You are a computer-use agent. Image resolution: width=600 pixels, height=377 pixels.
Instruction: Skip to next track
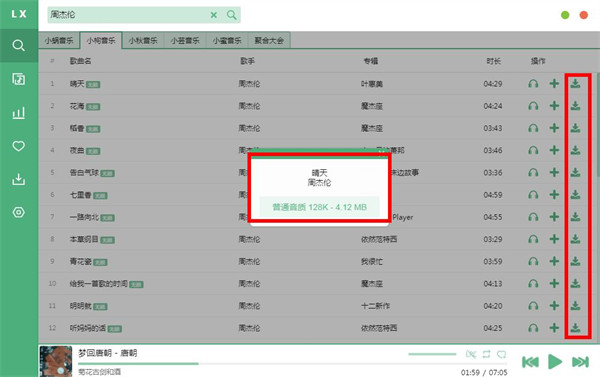[580, 362]
